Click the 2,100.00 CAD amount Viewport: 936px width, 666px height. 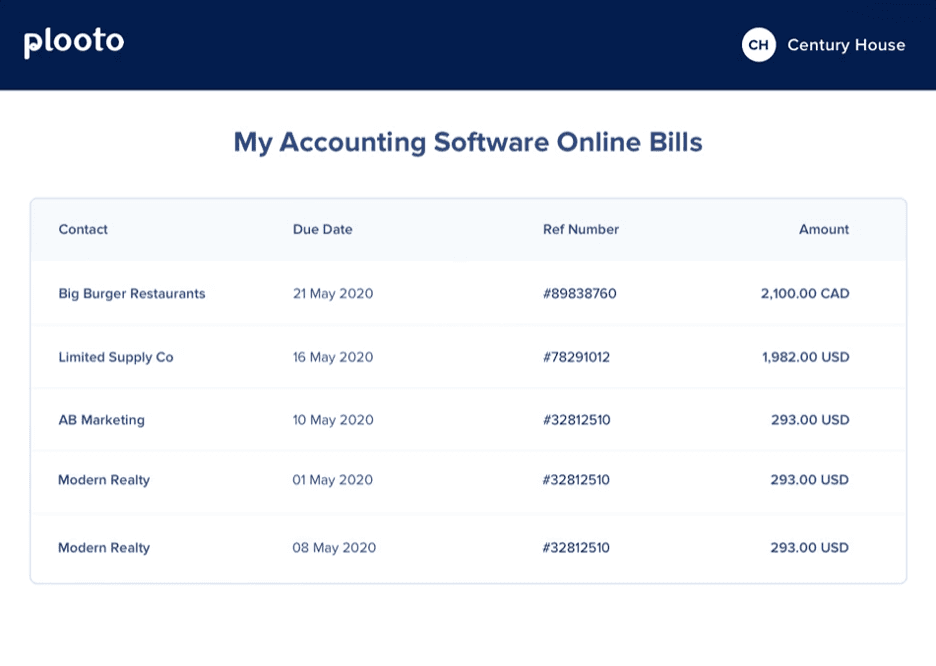point(804,294)
